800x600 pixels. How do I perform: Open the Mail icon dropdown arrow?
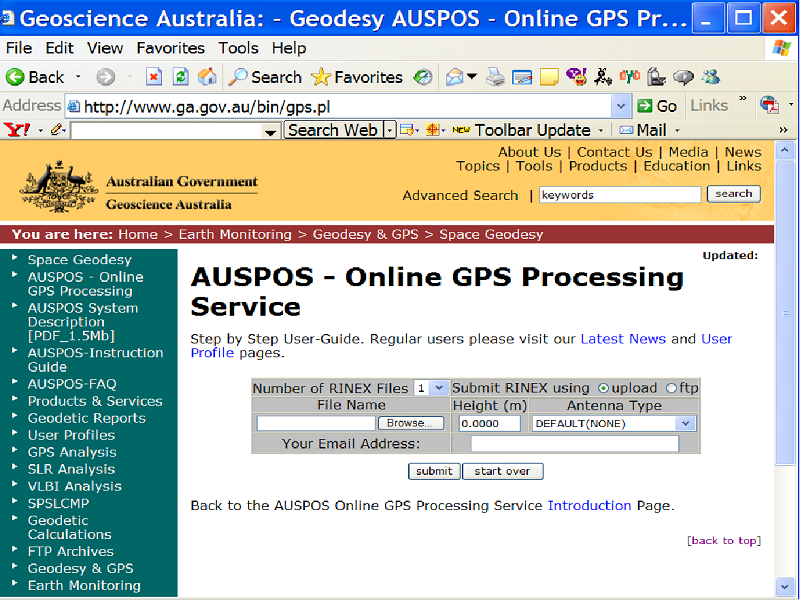(472, 77)
